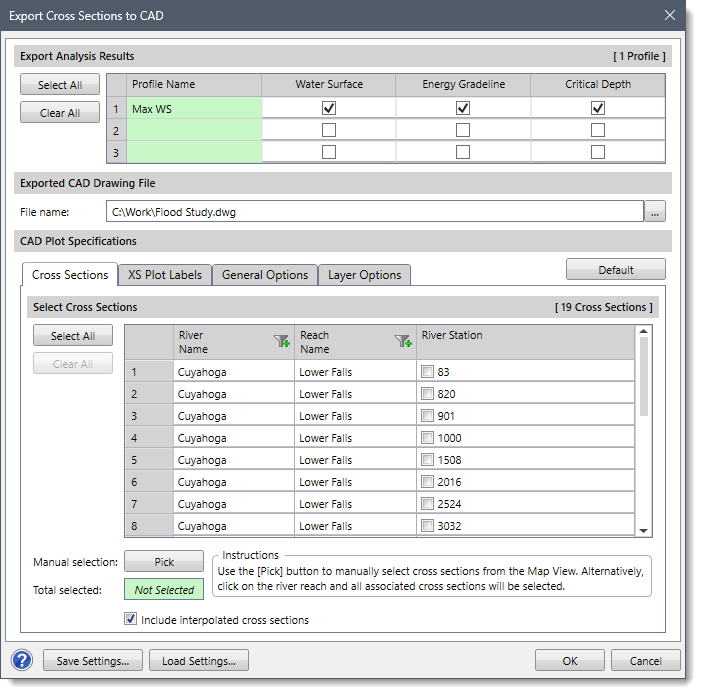Select river station 820 checkbox
The width and height of the screenshot is (701, 694).
427,394
